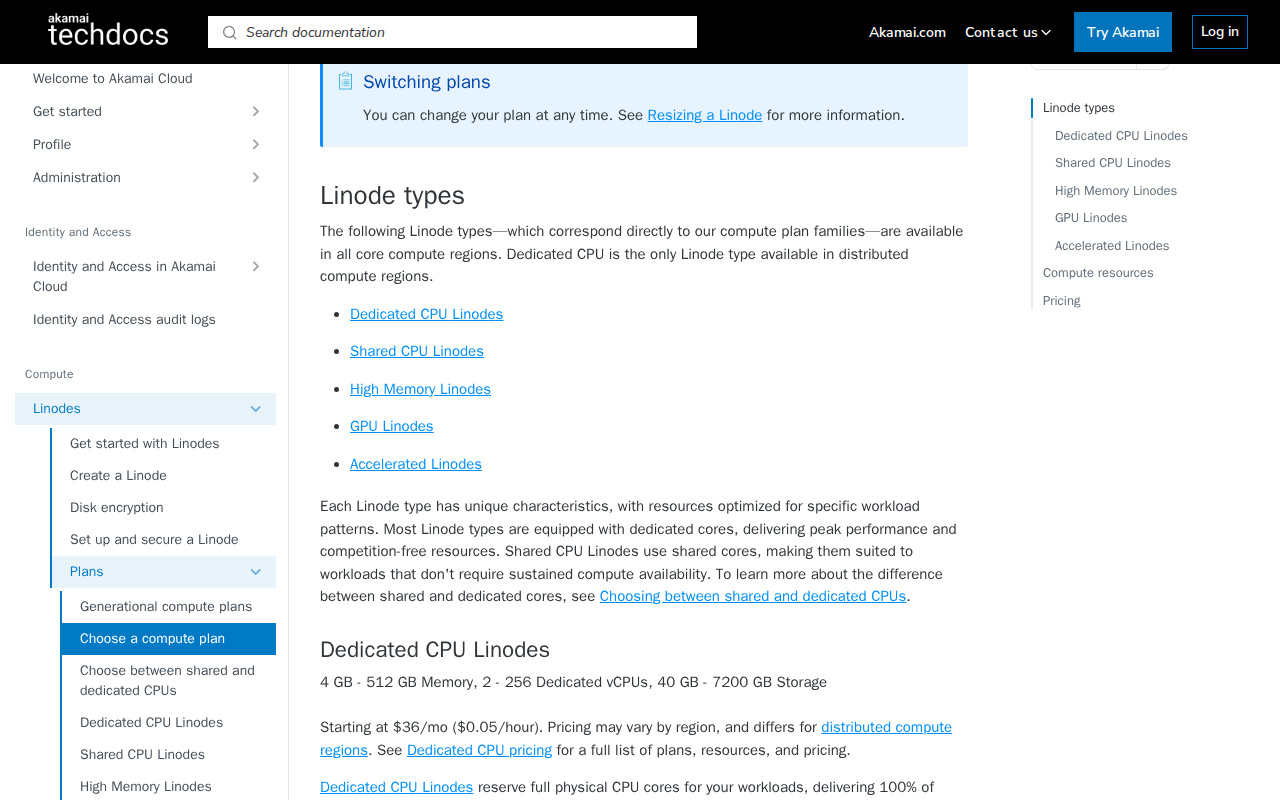The width and height of the screenshot is (1280, 800).
Task: Expand the Profile section chevron
Action: 256,144
